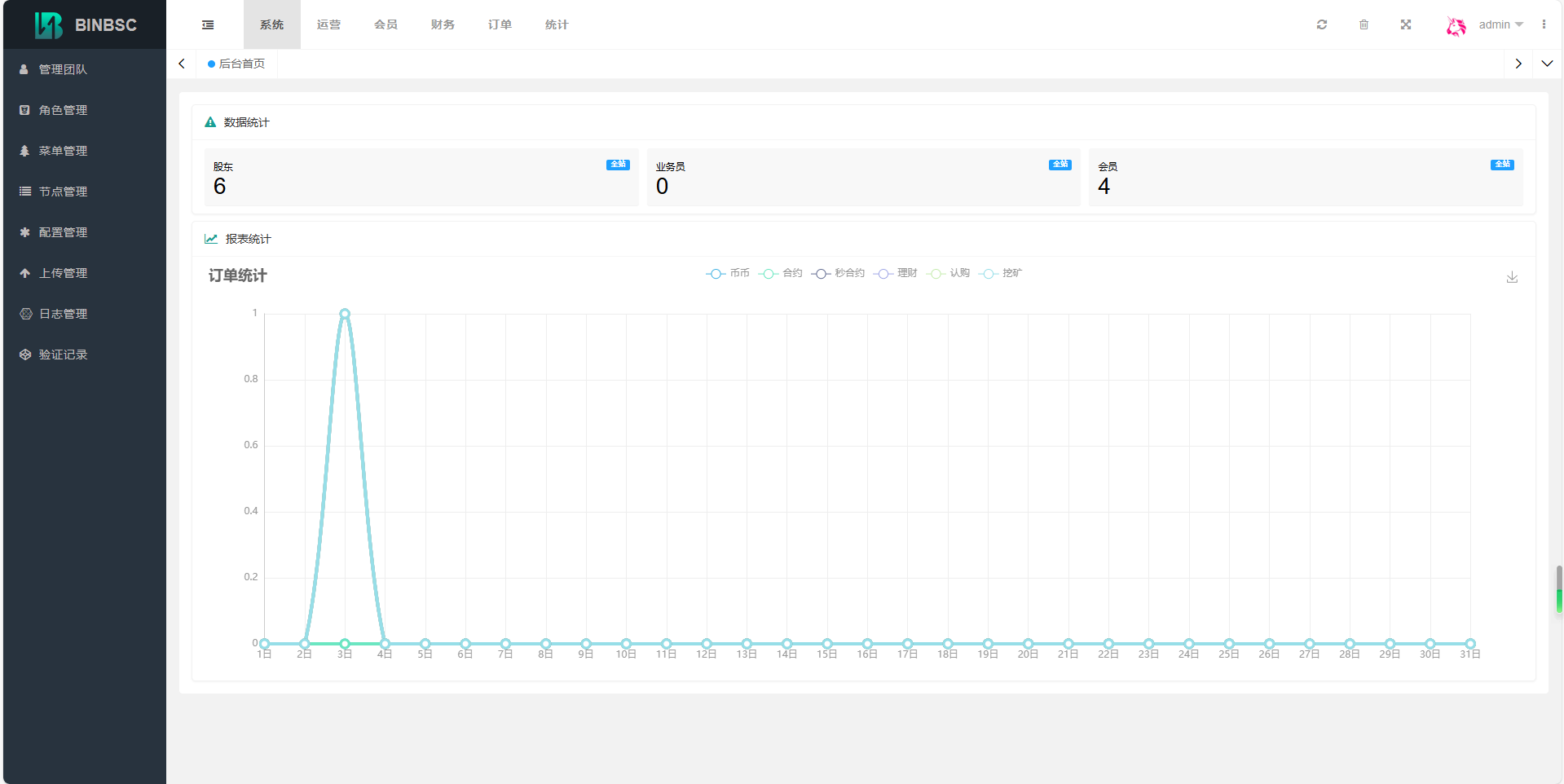
Task: Open the admin user dropdown
Action: pyautogui.click(x=1500, y=25)
